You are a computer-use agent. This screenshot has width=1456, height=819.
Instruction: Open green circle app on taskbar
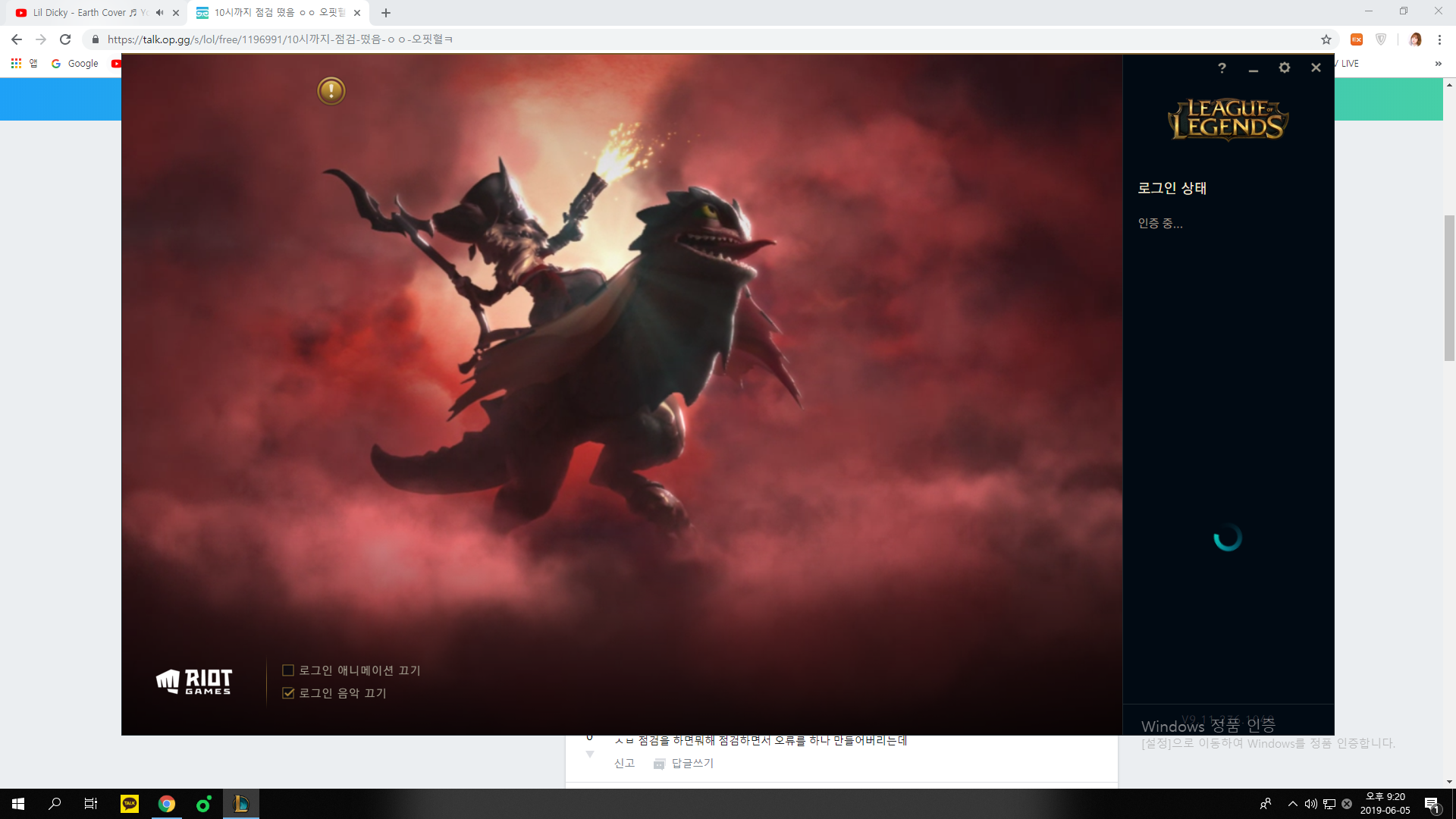point(203,804)
